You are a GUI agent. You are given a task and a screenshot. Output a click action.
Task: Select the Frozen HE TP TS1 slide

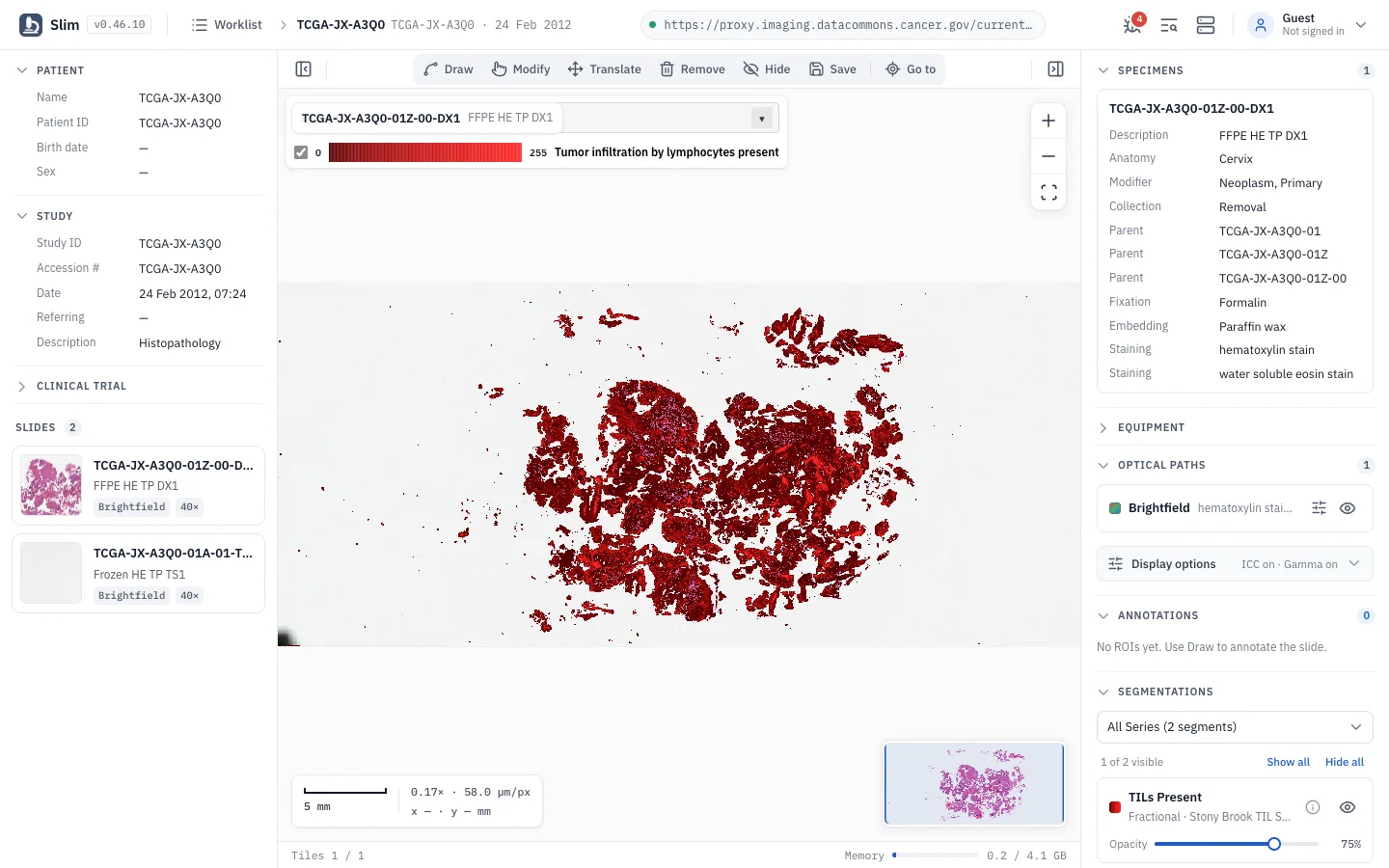click(x=138, y=574)
